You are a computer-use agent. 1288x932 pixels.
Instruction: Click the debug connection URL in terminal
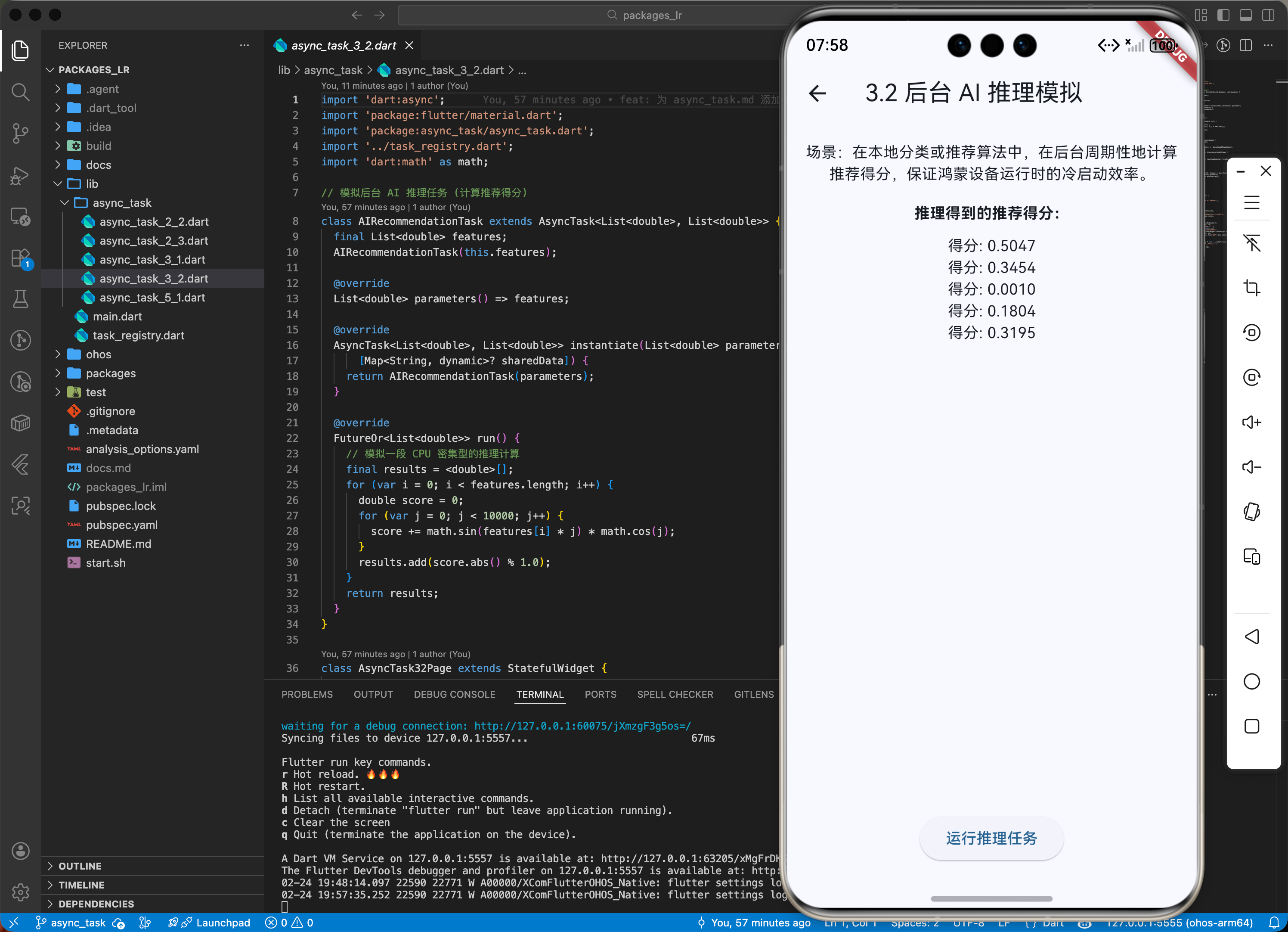(582, 726)
